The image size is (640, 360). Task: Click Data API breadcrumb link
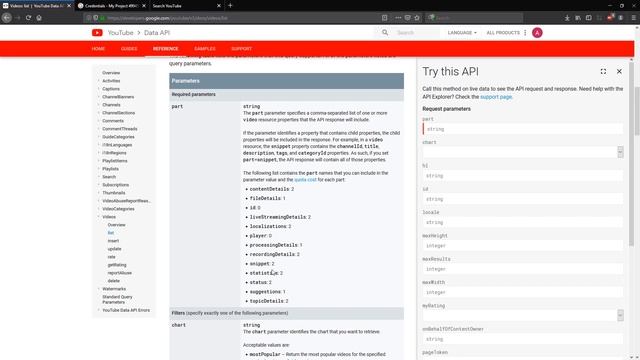click(x=157, y=33)
